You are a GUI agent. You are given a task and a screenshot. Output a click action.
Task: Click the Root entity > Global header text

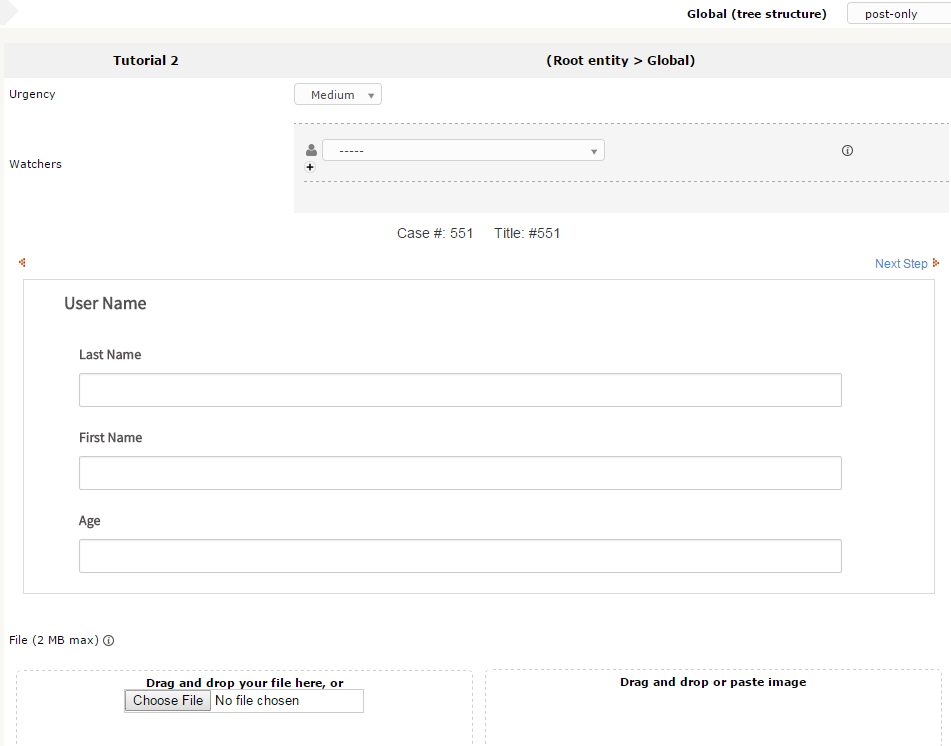620,61
